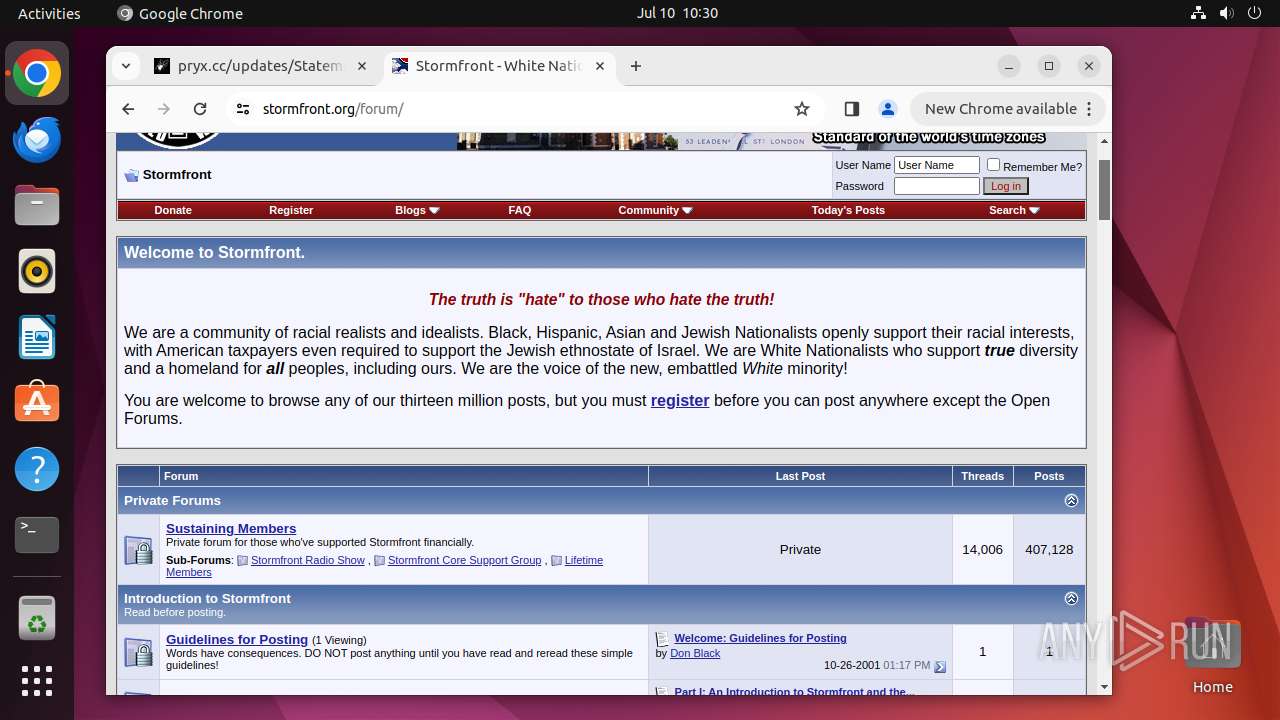Viewport: 1280px width, 720px height.
Task: Open site information icon in address bar
Action: [x=242, y=109]
